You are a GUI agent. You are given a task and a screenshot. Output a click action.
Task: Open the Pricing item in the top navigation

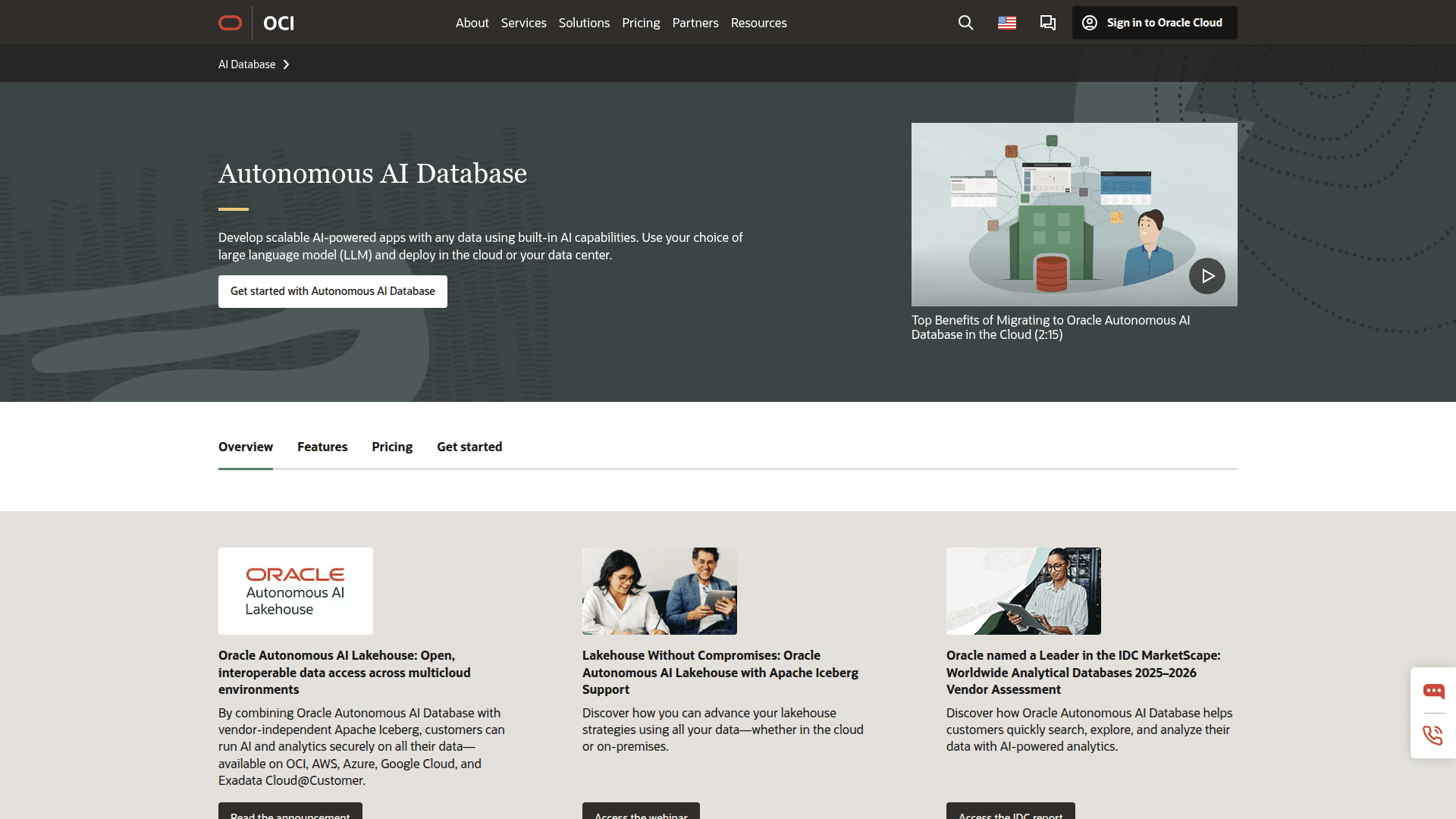[x=641, y=23]
